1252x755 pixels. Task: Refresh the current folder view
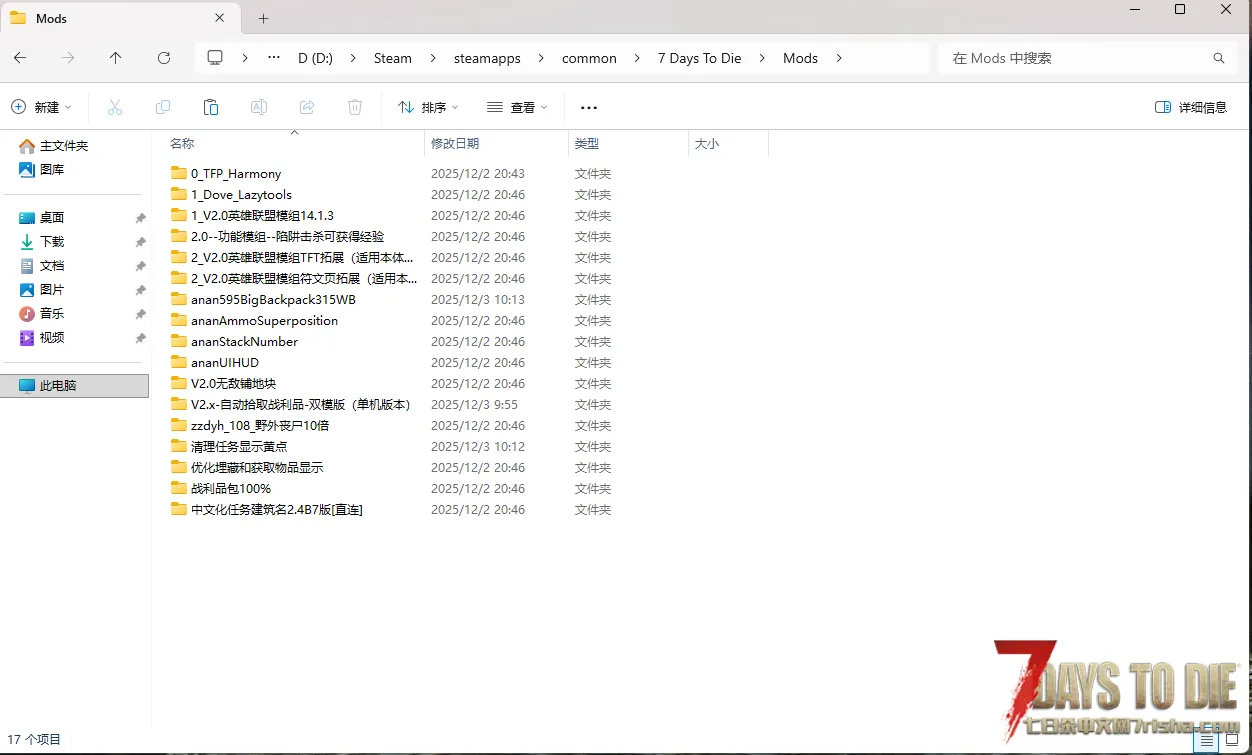[x=164, y=58]
